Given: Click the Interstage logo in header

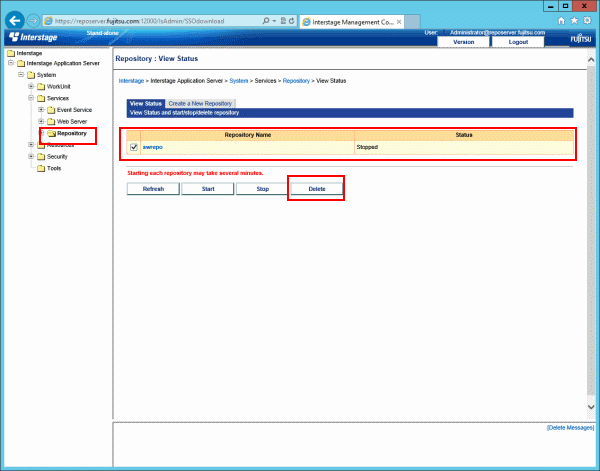Looking at the screenshot, I should tap(33, 37).
